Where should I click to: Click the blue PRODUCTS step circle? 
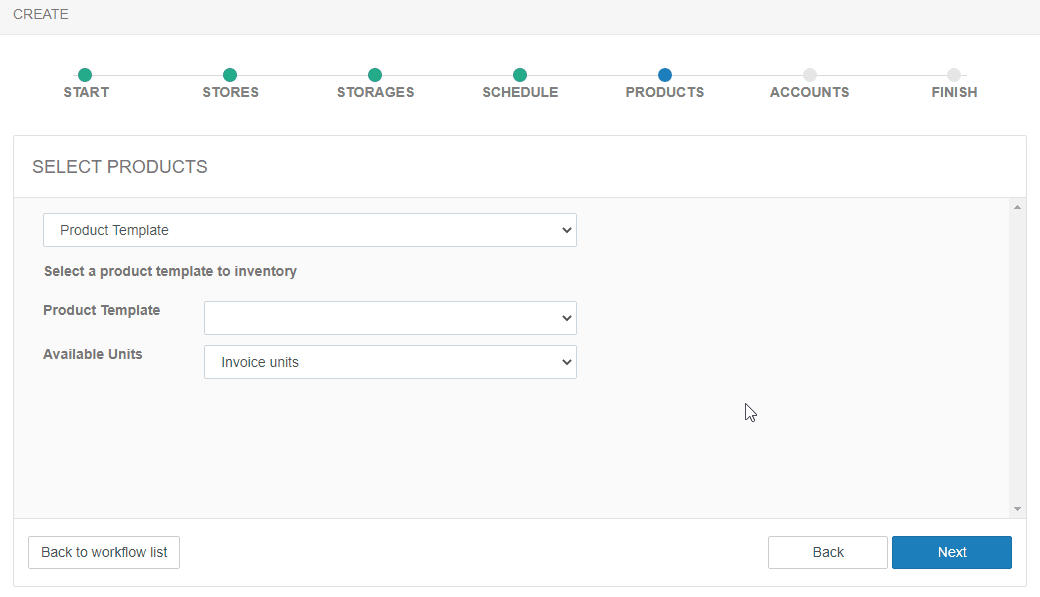tap(665, 75)
